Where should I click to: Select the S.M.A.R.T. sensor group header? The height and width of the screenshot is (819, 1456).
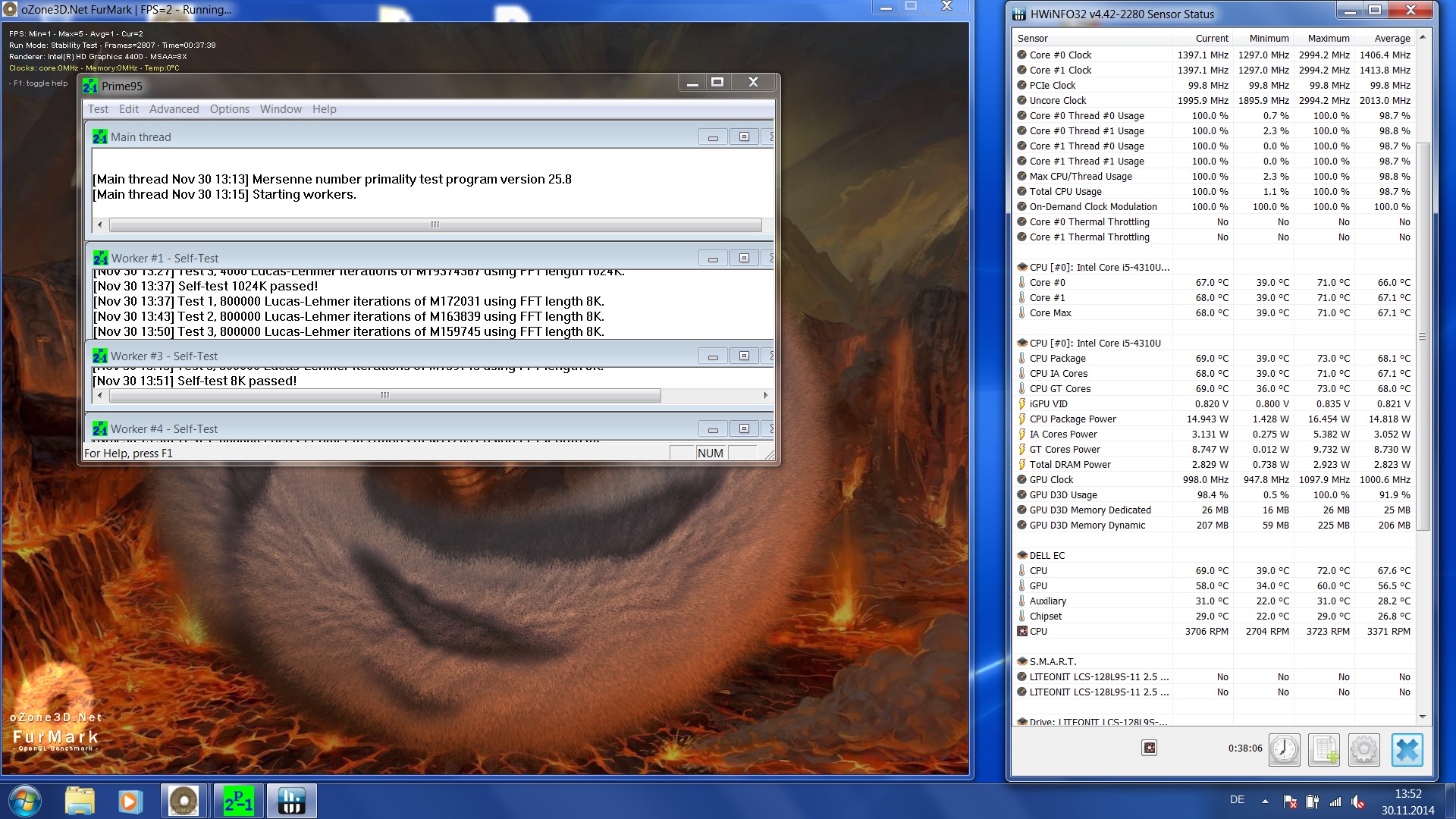point(1213,661)
